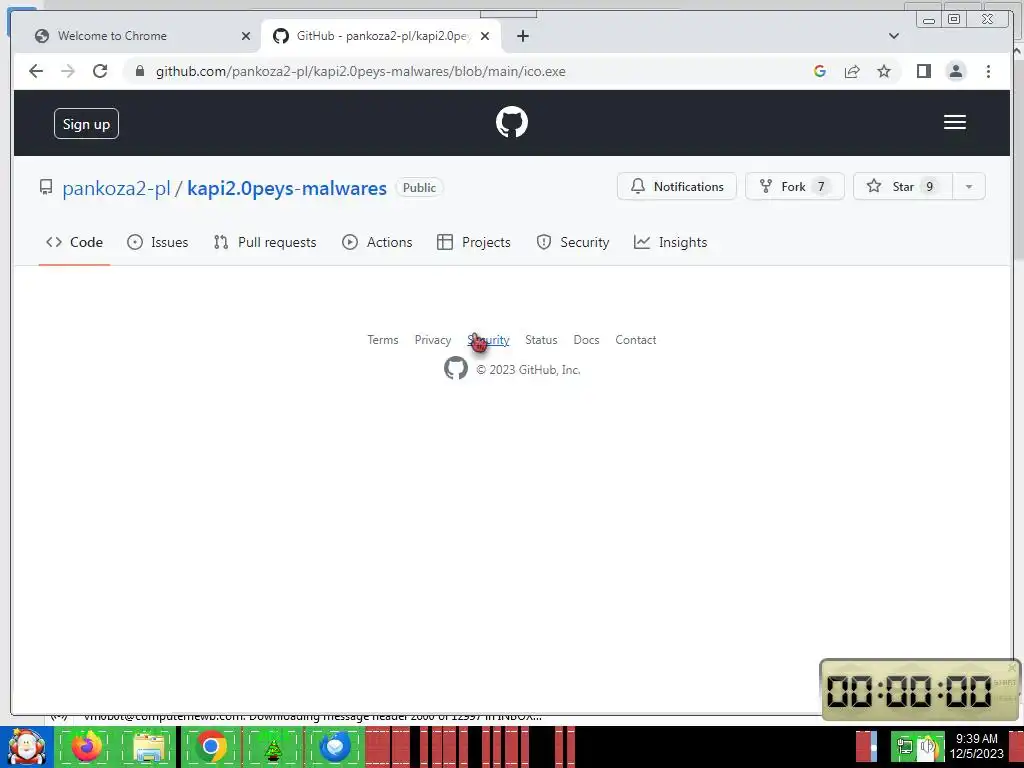
Task: Click the volume speaker tray icon
Action: tap(927, 746)
